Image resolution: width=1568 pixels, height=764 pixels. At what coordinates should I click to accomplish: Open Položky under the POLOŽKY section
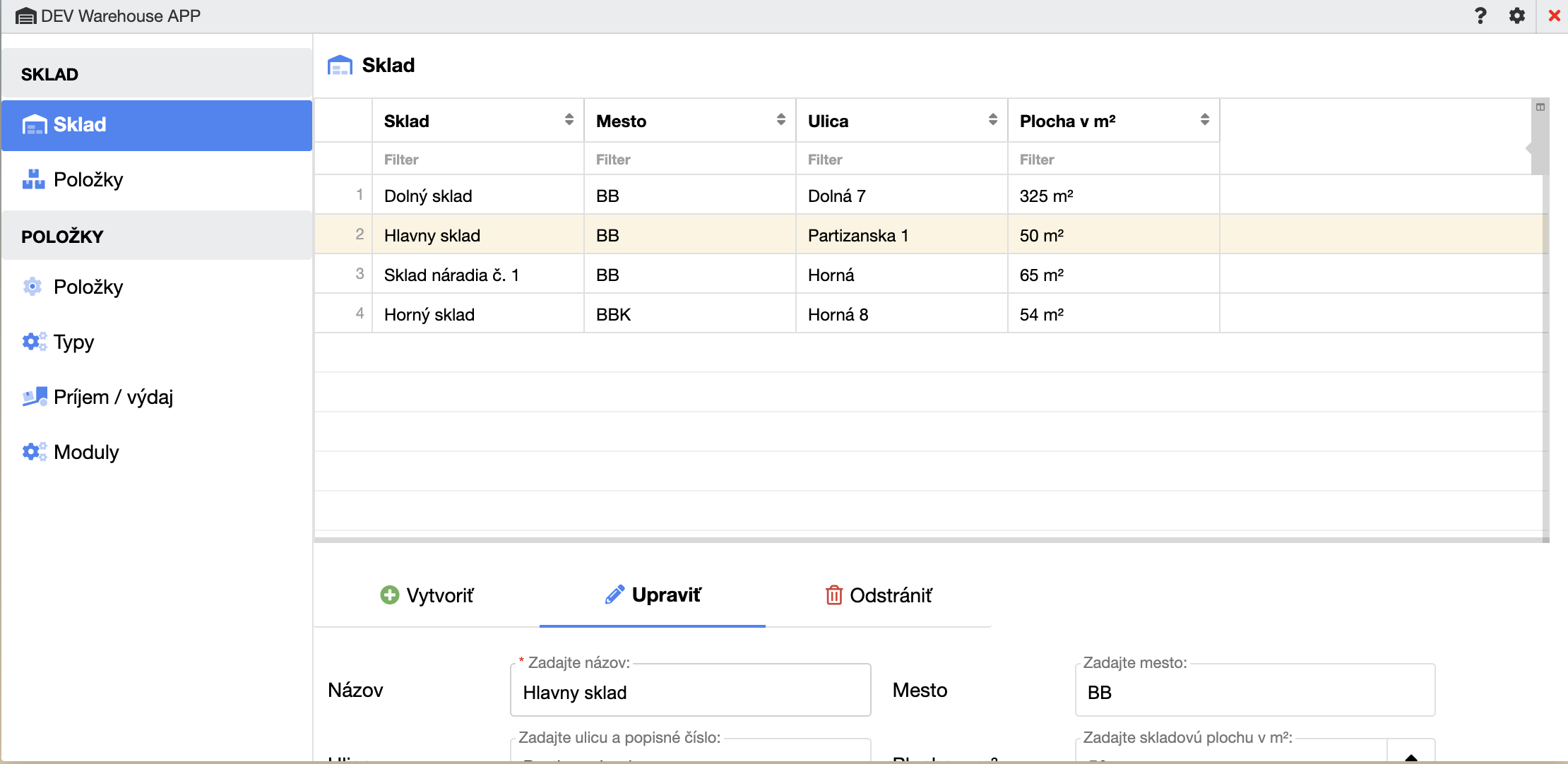pos(88,287)
